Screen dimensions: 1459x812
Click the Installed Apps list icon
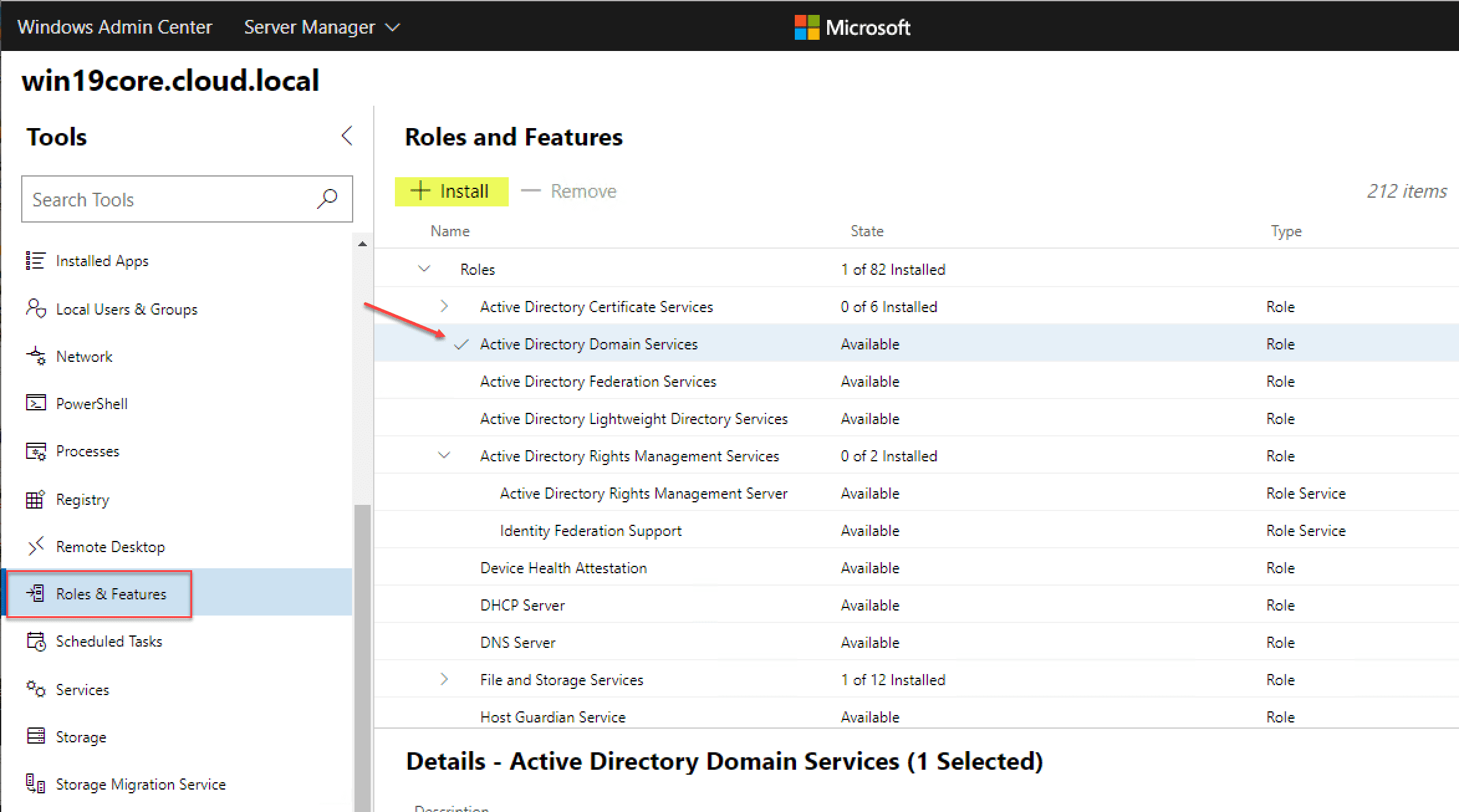(35, 261)
